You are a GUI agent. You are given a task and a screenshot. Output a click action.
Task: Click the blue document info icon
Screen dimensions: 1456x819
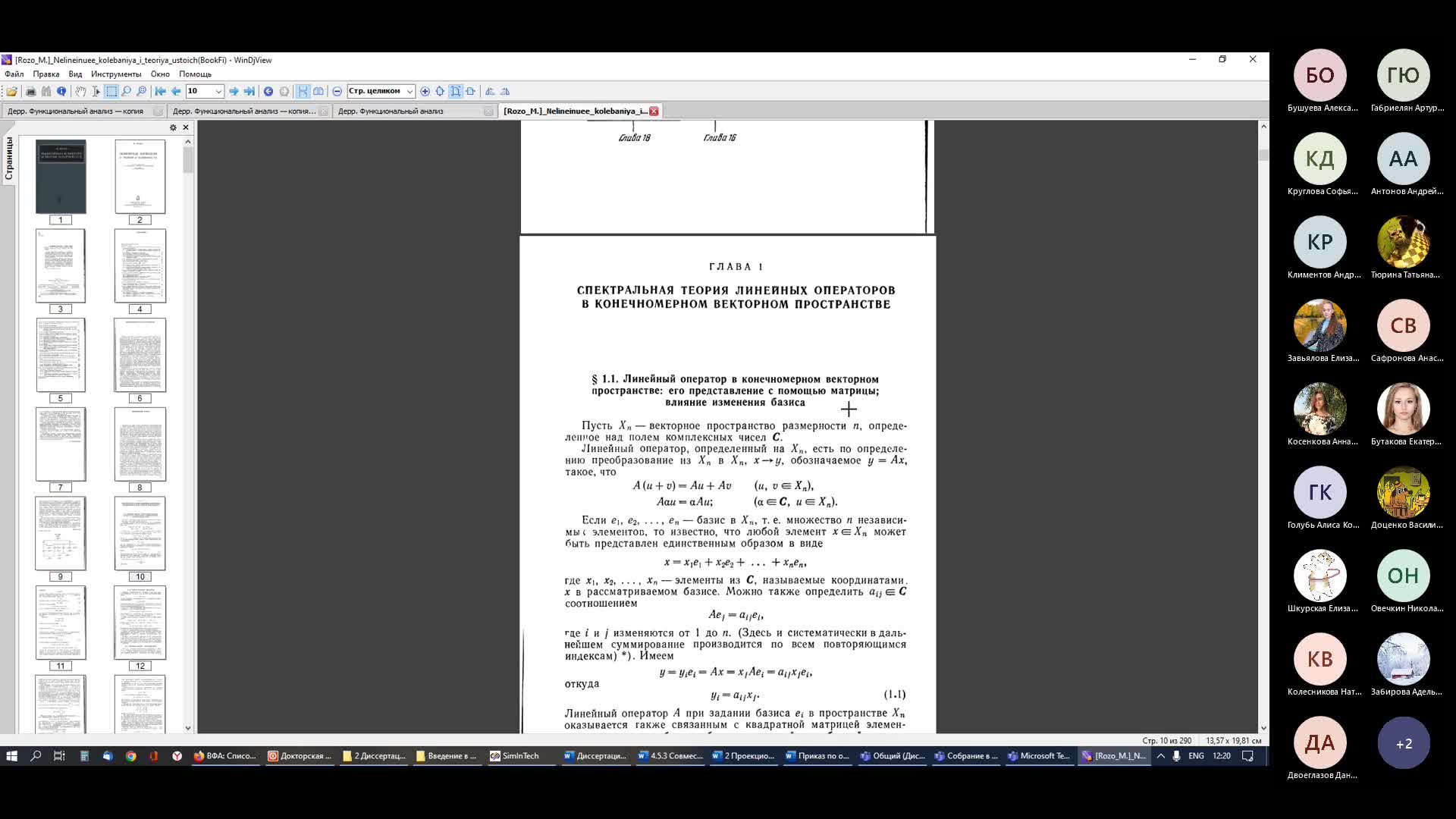[61, 91]
